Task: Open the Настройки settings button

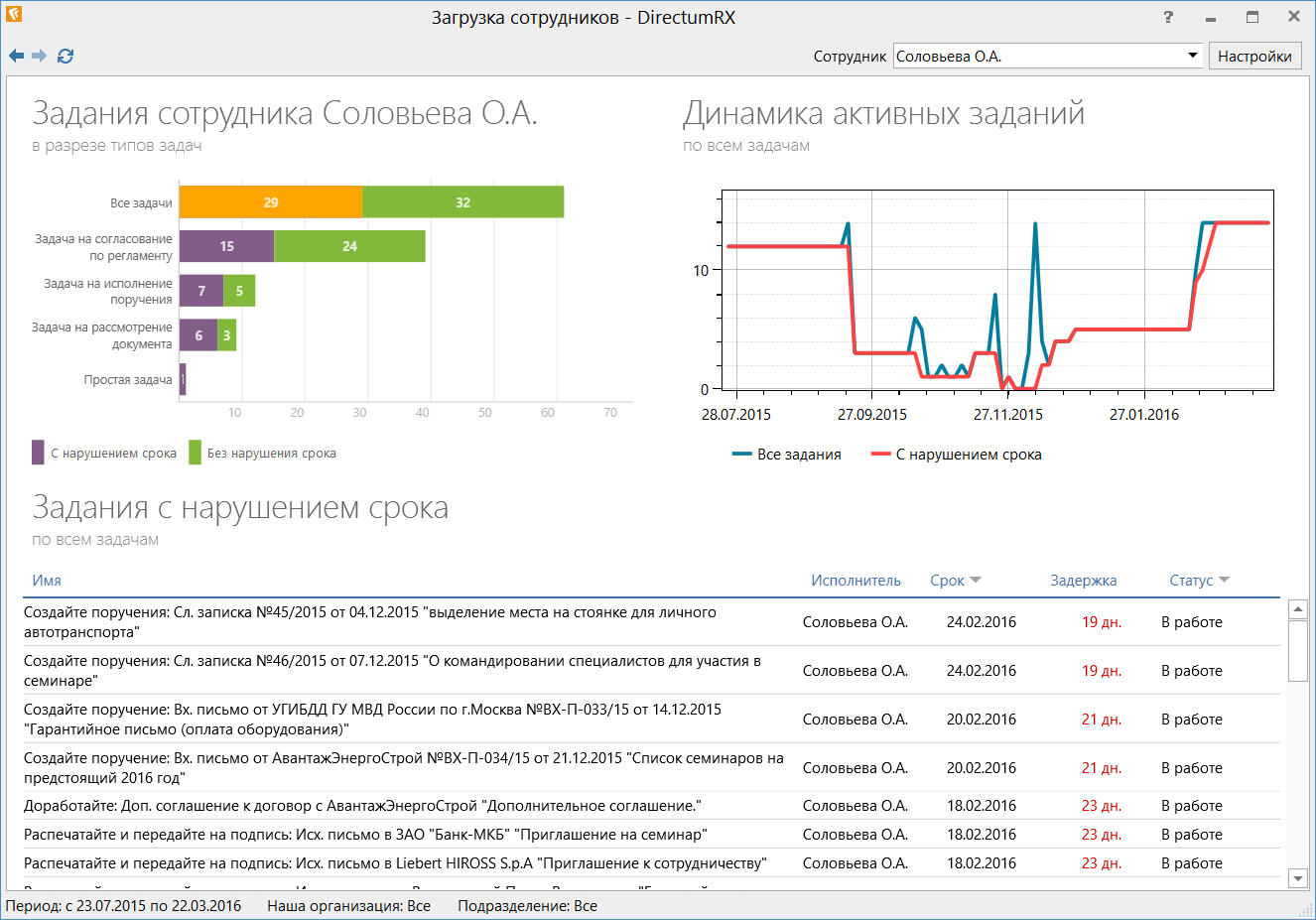Action: pos(1254,56)
